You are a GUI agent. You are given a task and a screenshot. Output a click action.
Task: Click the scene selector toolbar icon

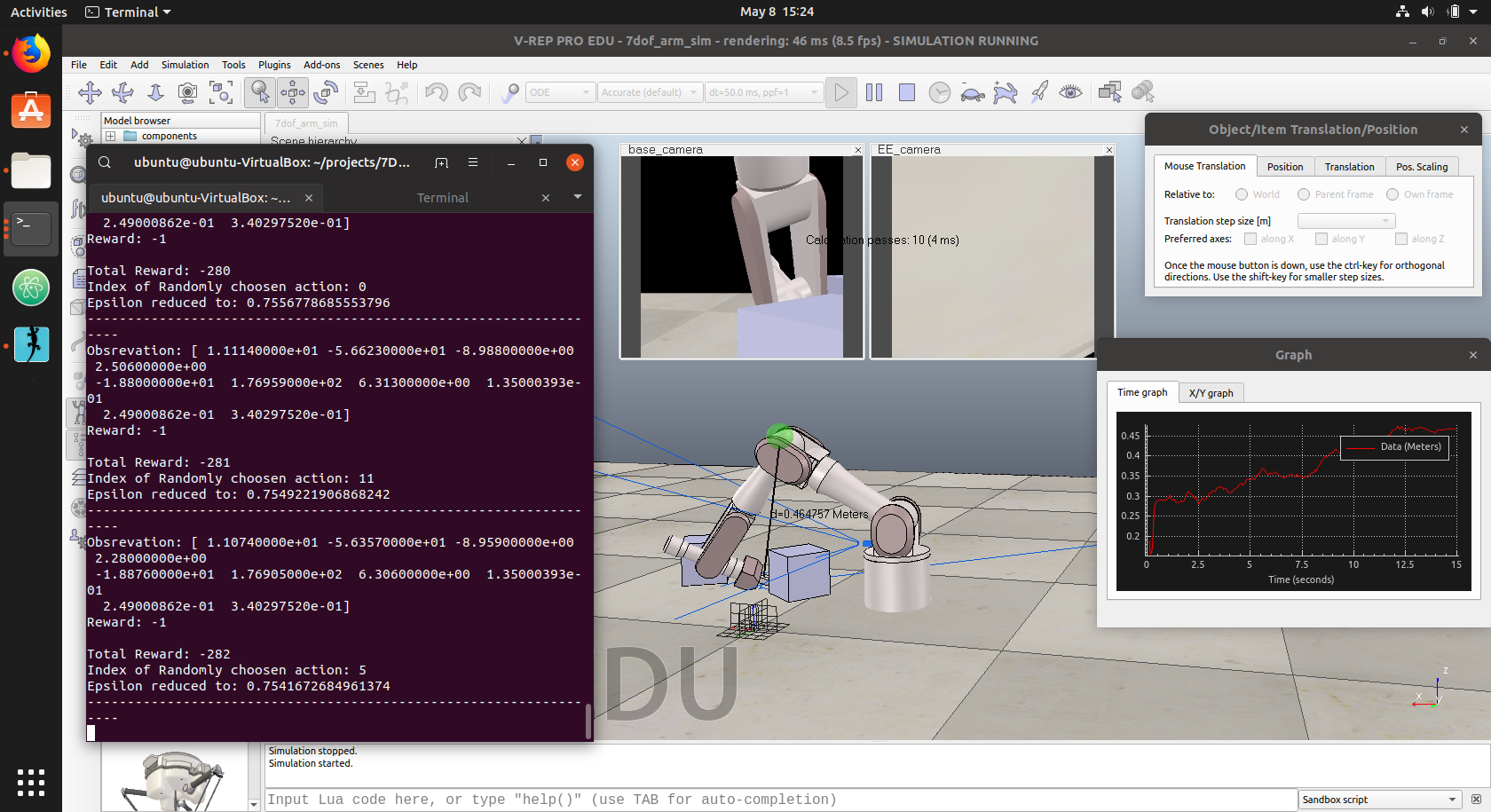(x=1143, y=92)
